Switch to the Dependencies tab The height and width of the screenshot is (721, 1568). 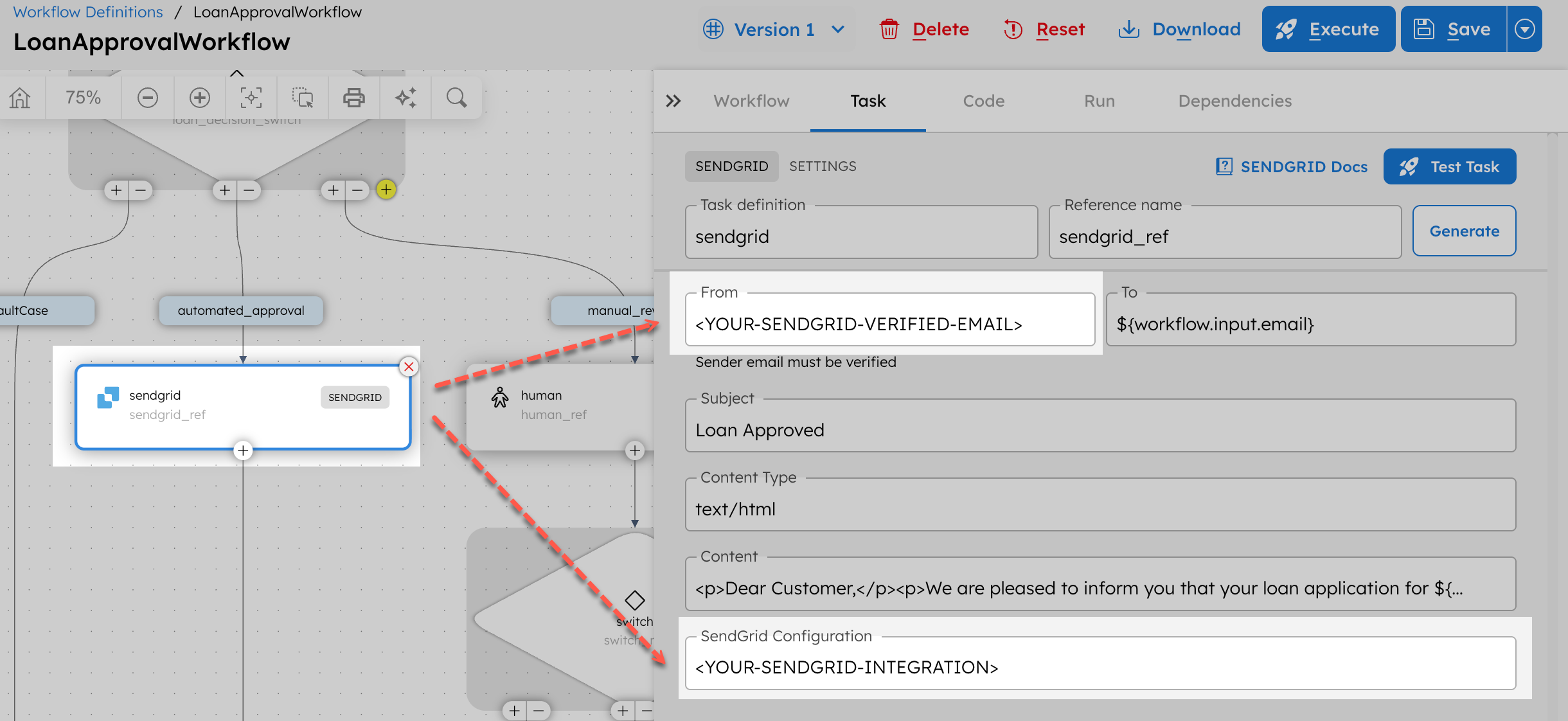[x=1234, y=101]
